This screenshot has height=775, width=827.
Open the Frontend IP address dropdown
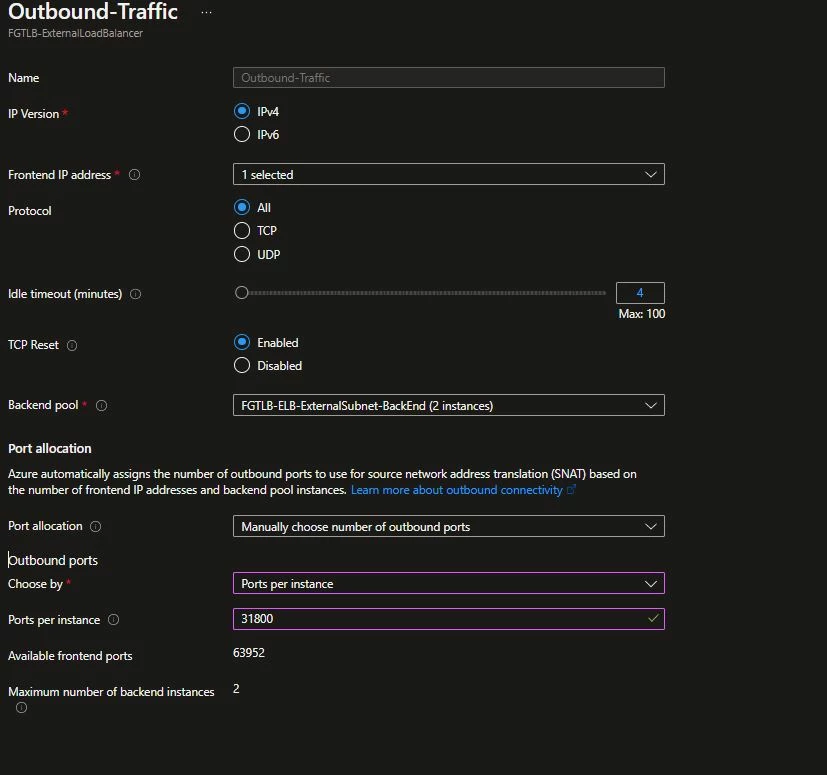[449, 175]
